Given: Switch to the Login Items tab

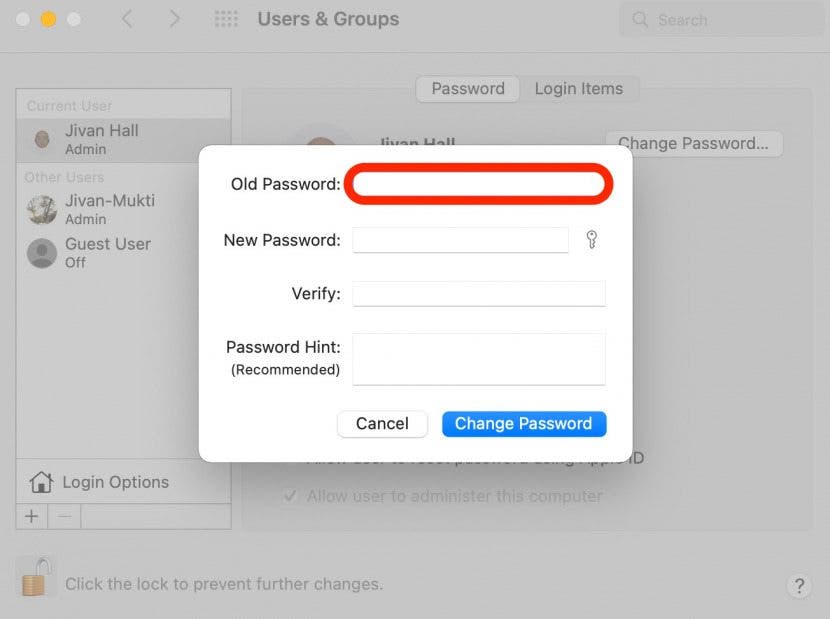Looking at the screenshot, I should click(580, 88).
